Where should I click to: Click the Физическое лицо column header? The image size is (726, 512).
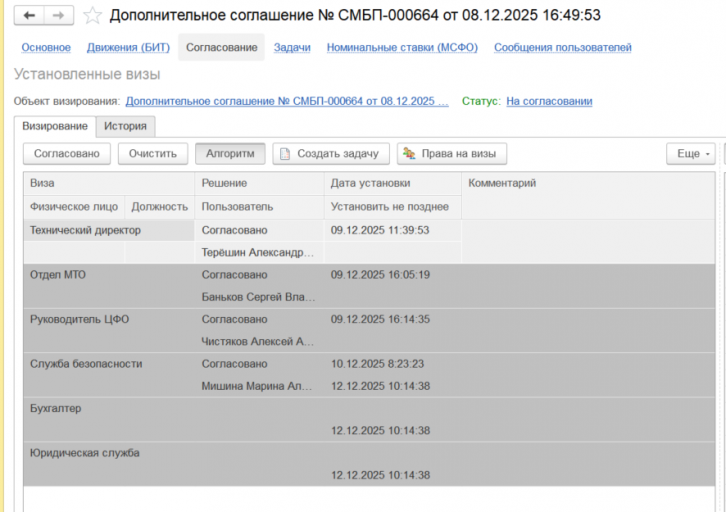point(74,207)
